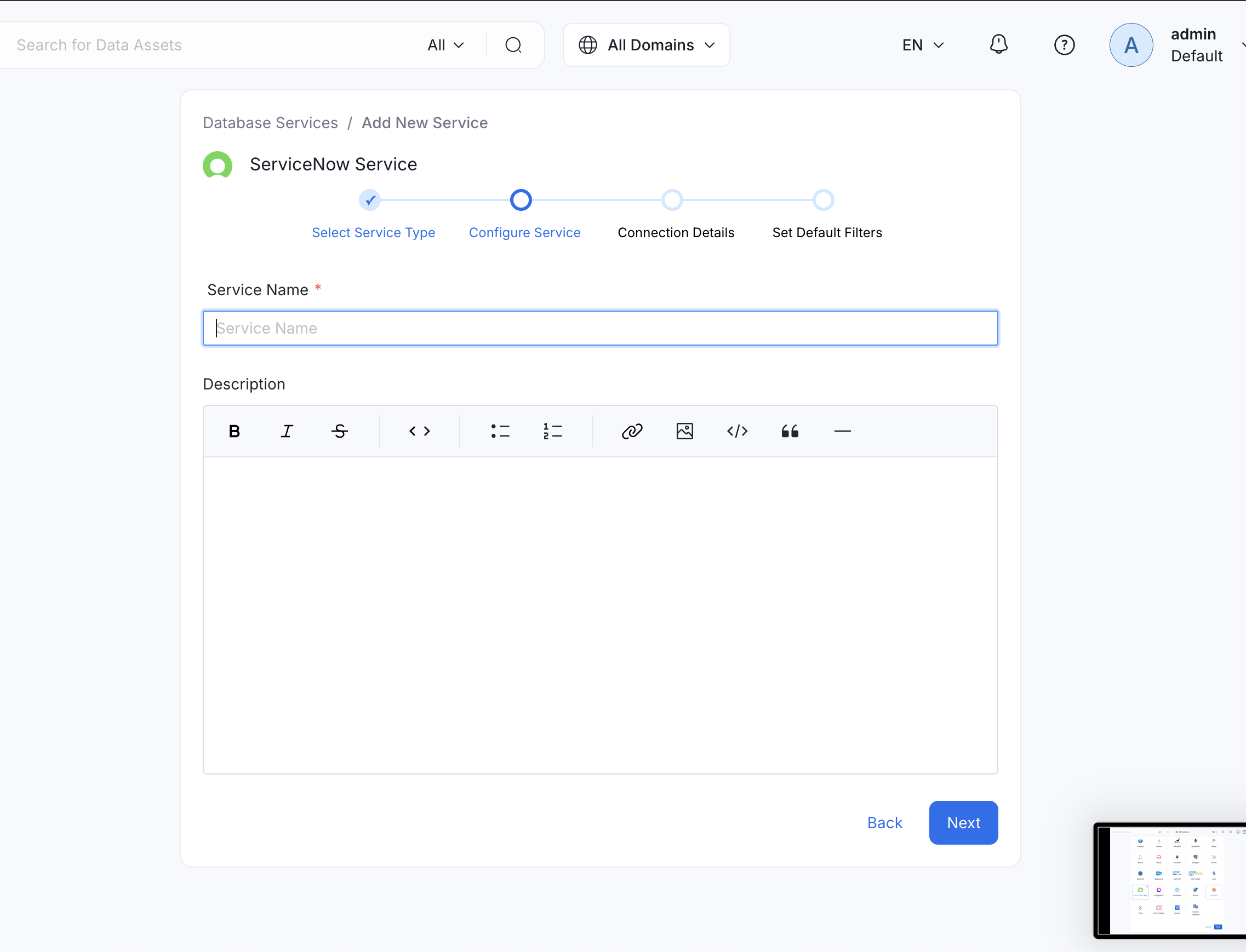The width and height of the screenshot is (1246, 952).
Task: Open Database Services breadcrumb link
Action: pos(270,123)
